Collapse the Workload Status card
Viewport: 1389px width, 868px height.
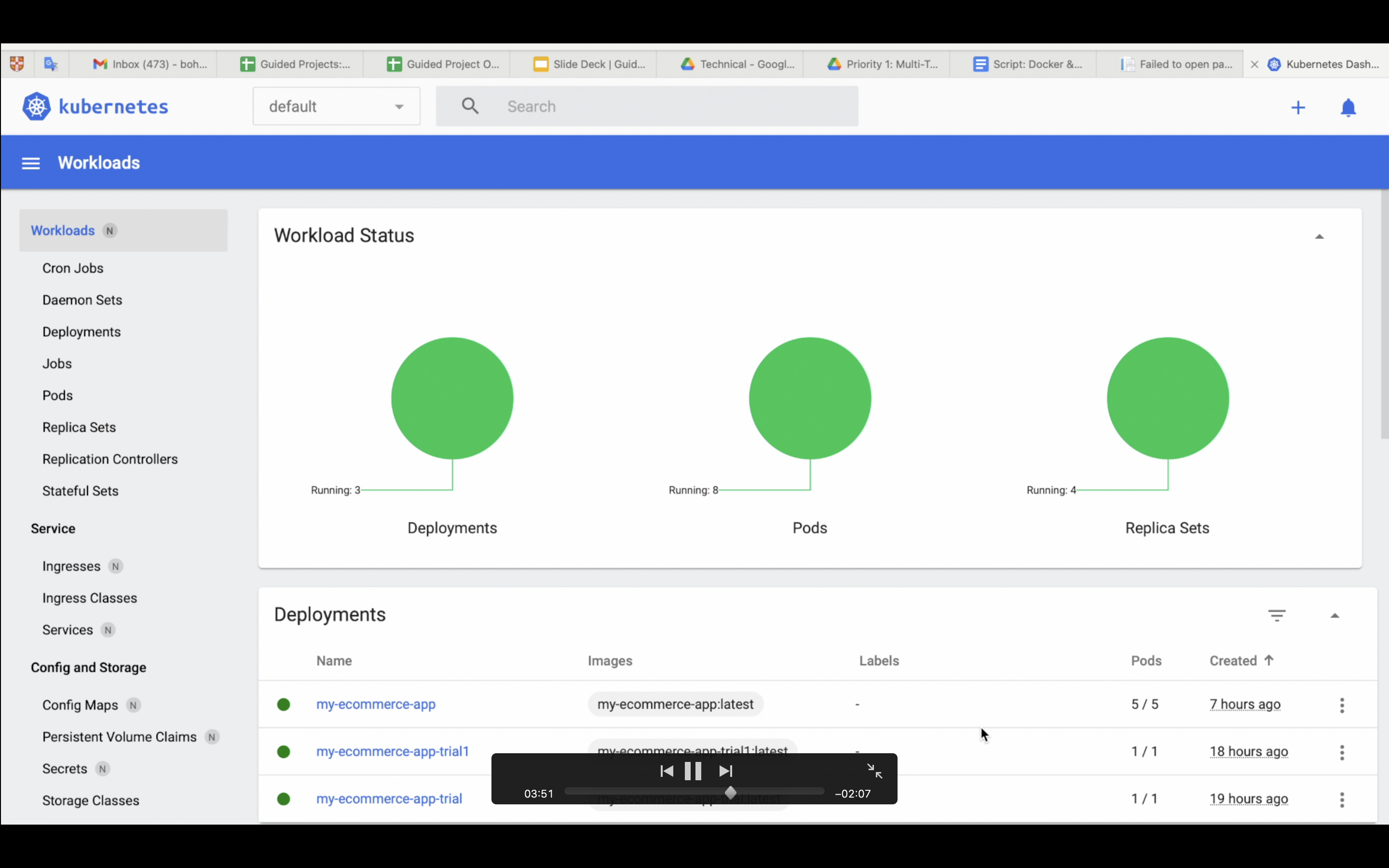pos(1319,236)
